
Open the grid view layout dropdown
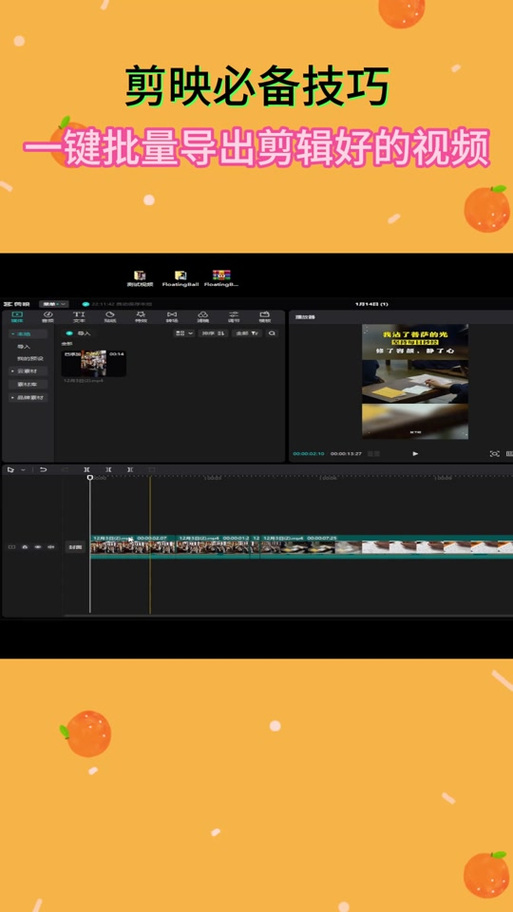(184, 333)
